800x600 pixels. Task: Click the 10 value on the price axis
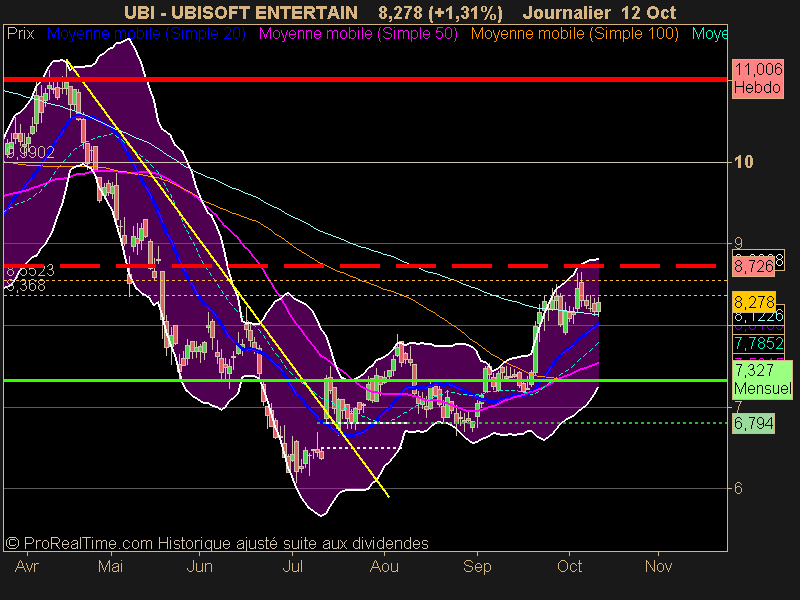(x=743, y=162)
